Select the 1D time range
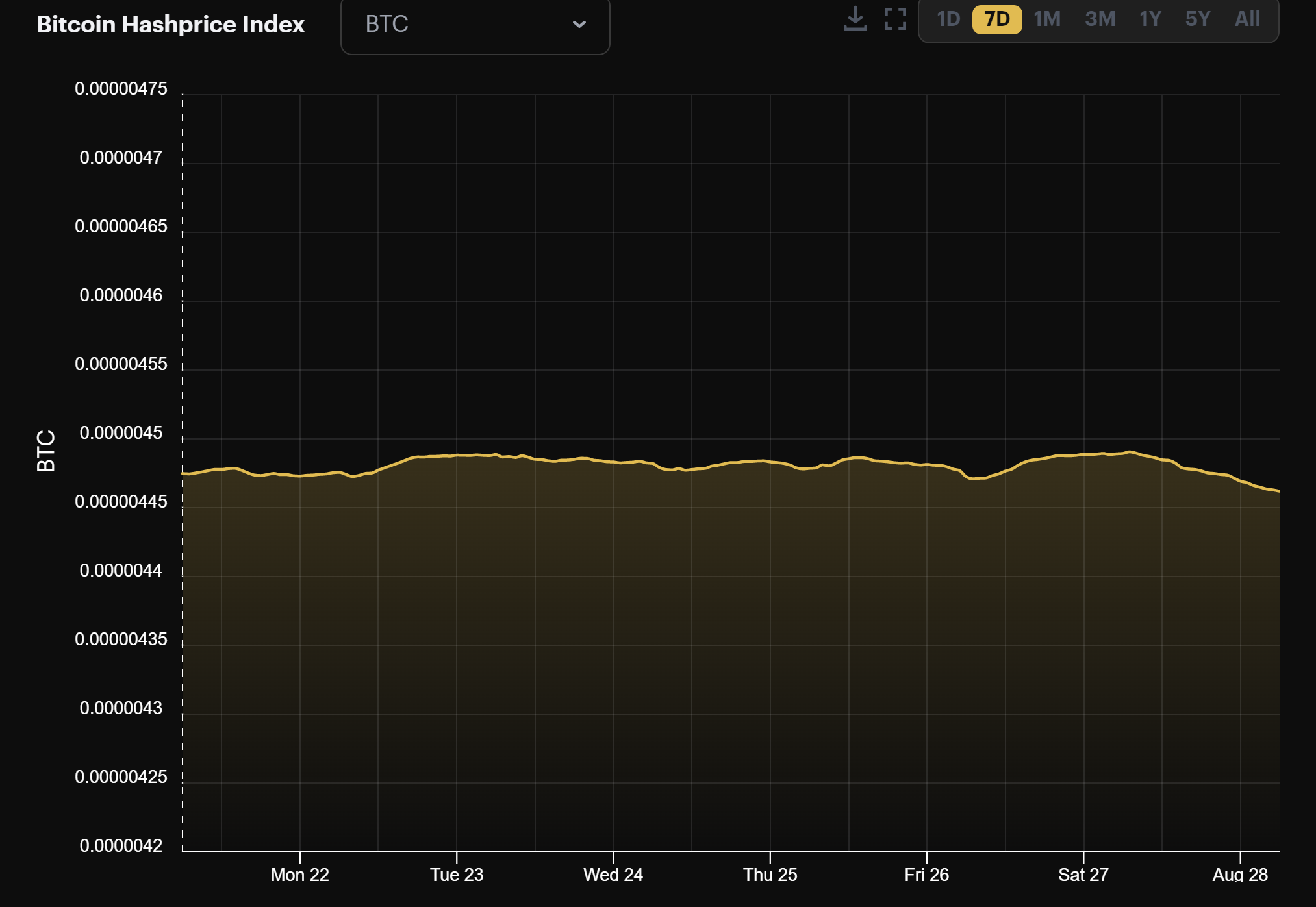Screen dimensions: 1316x907 tap(948, 19)
